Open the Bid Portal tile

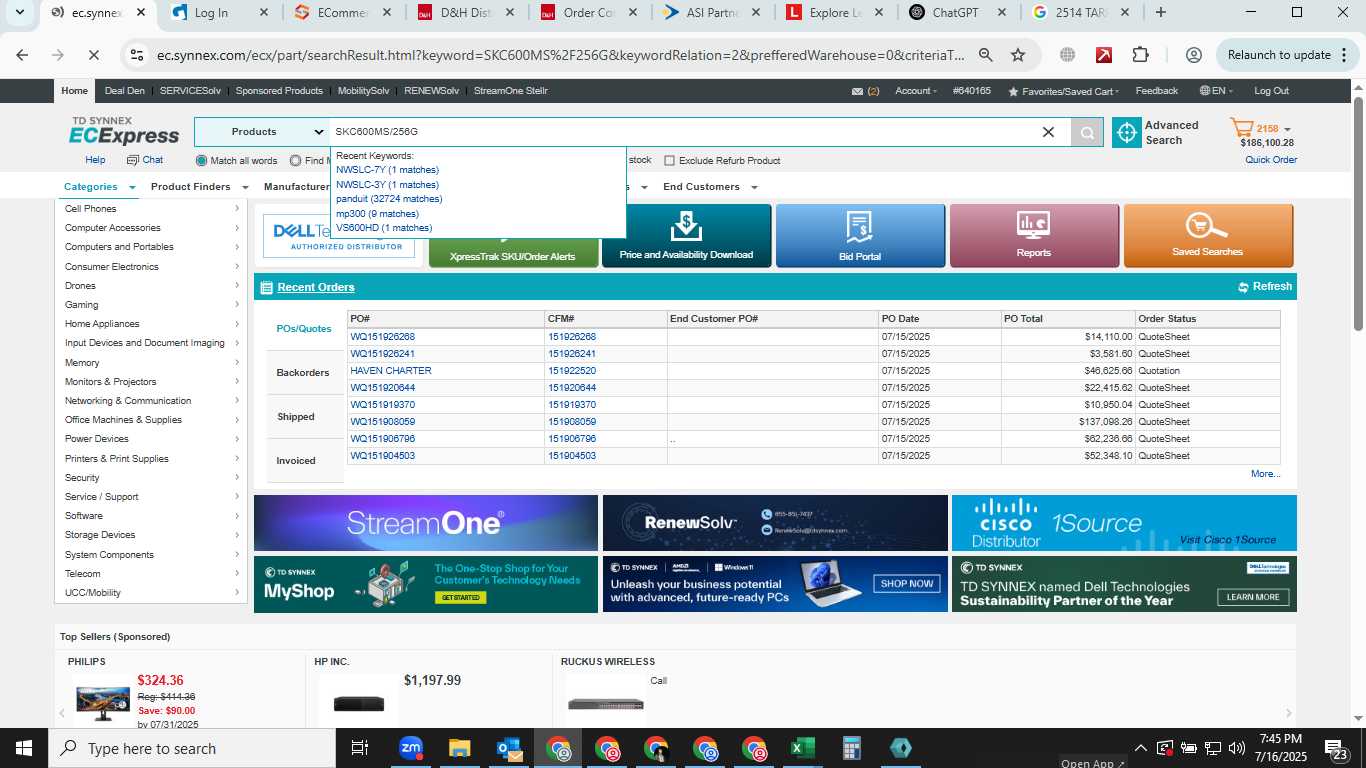click(x=860, y=236)
